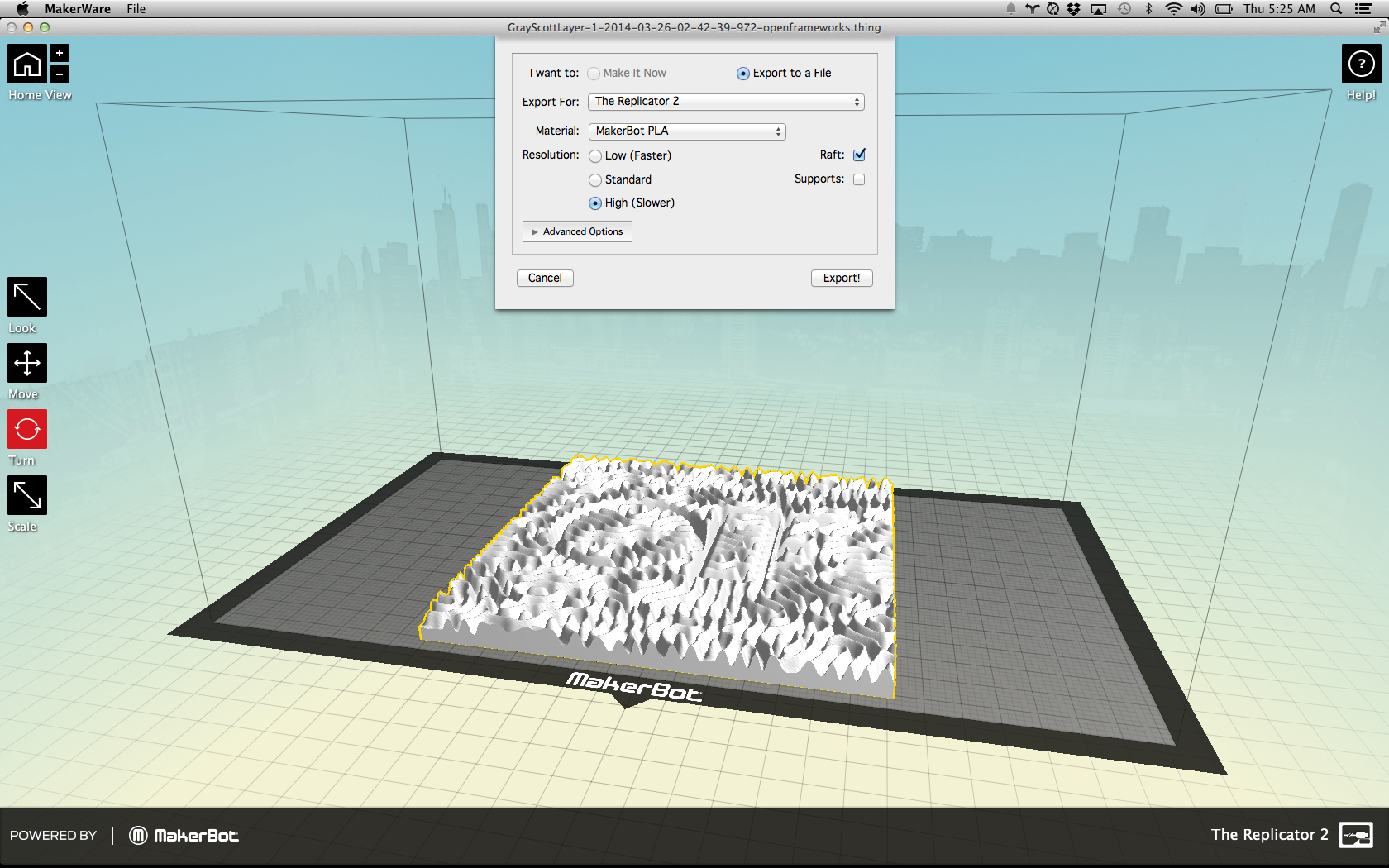Click the Replicator 2 printer status icon

pos(1356,835)
